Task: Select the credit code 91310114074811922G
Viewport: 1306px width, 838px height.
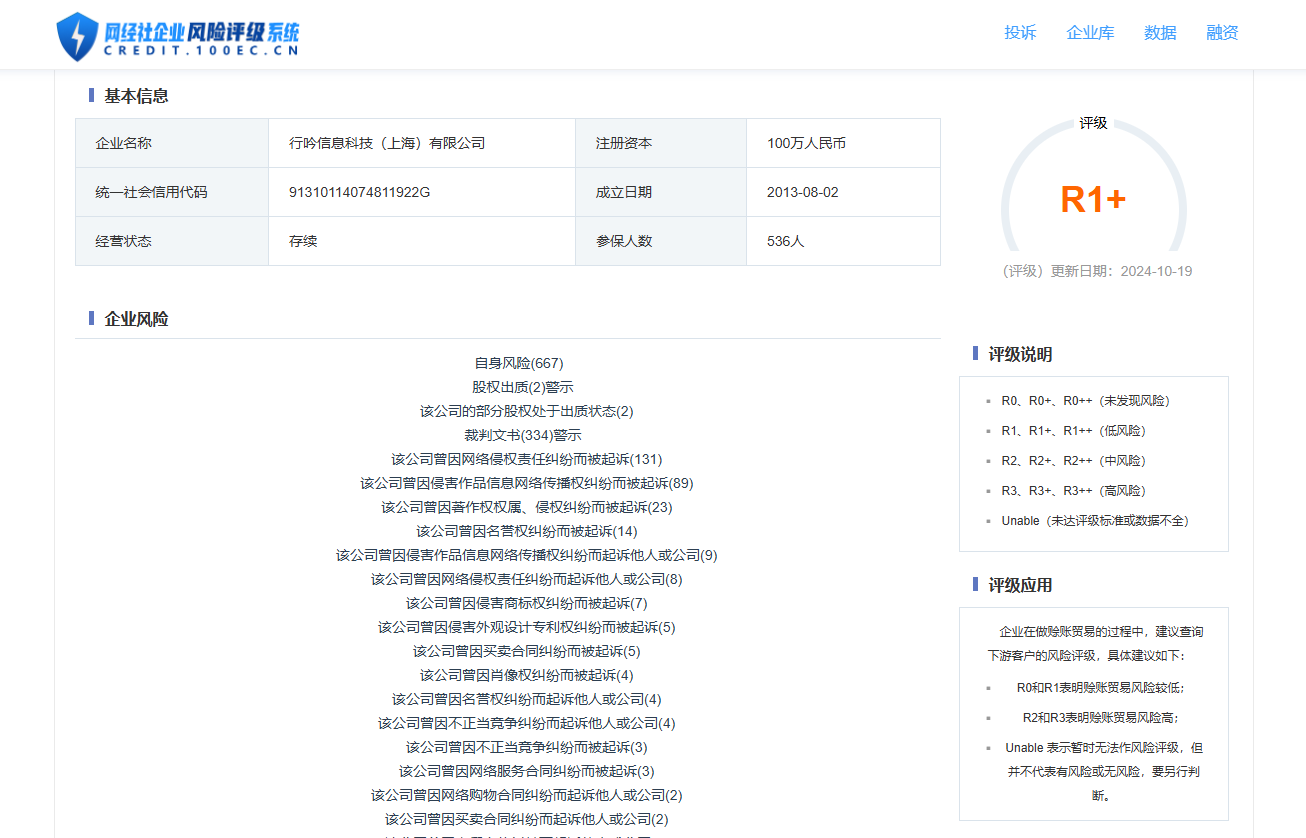Action: [x=359, y=192]
